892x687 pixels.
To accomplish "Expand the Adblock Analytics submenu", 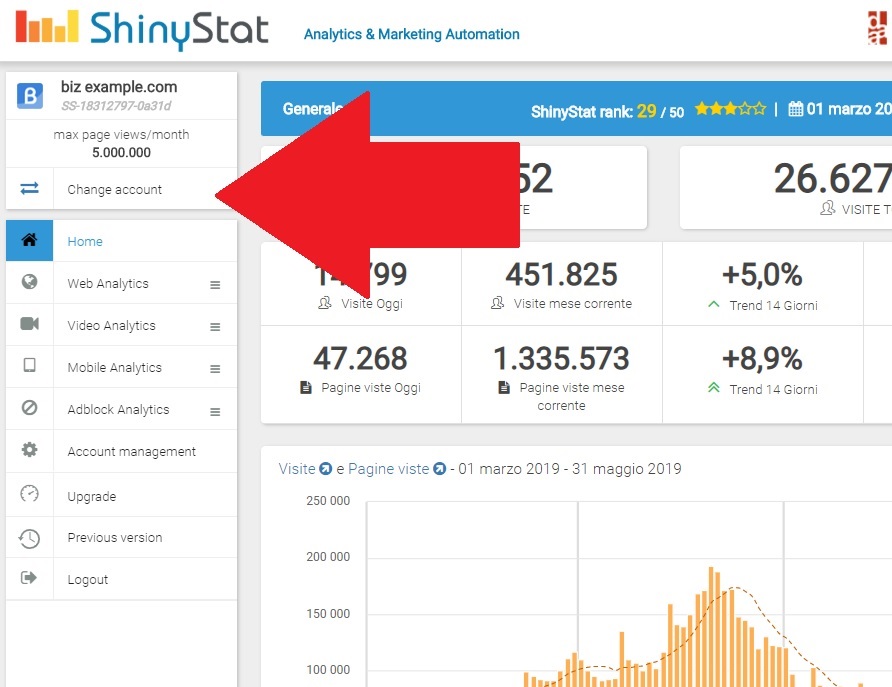I will (215, 411).
